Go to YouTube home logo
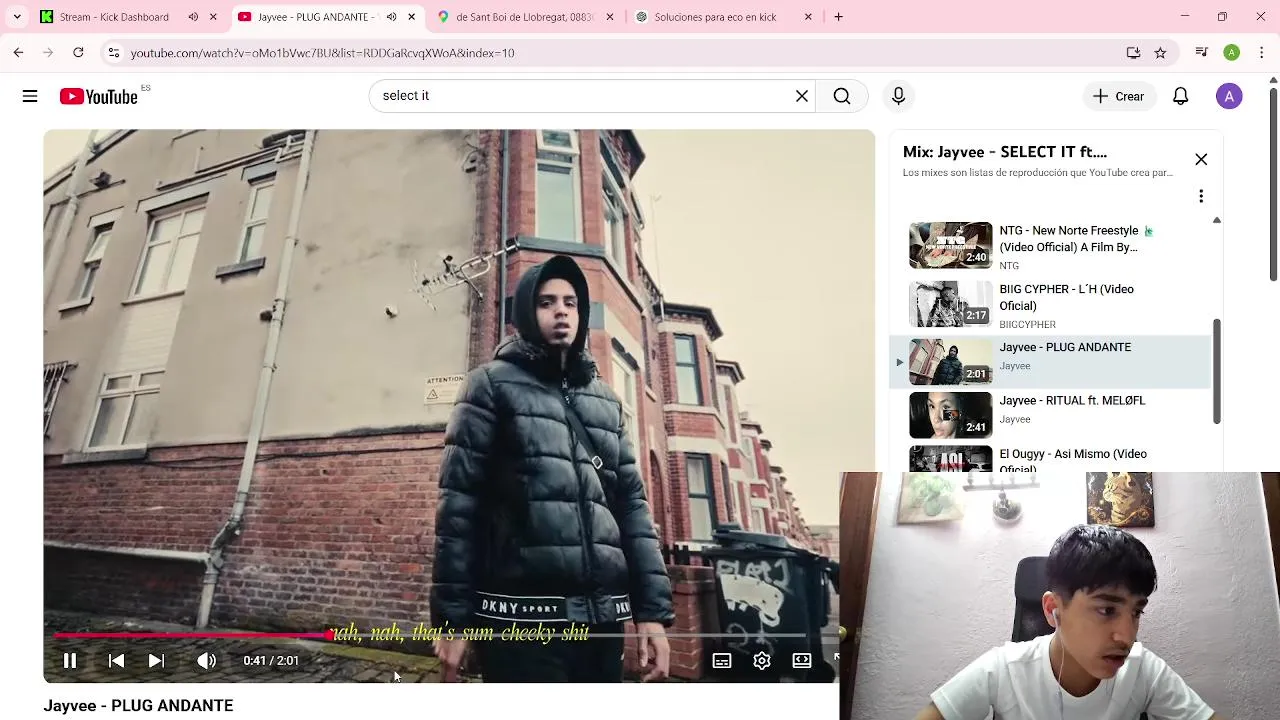 point(98,96)
